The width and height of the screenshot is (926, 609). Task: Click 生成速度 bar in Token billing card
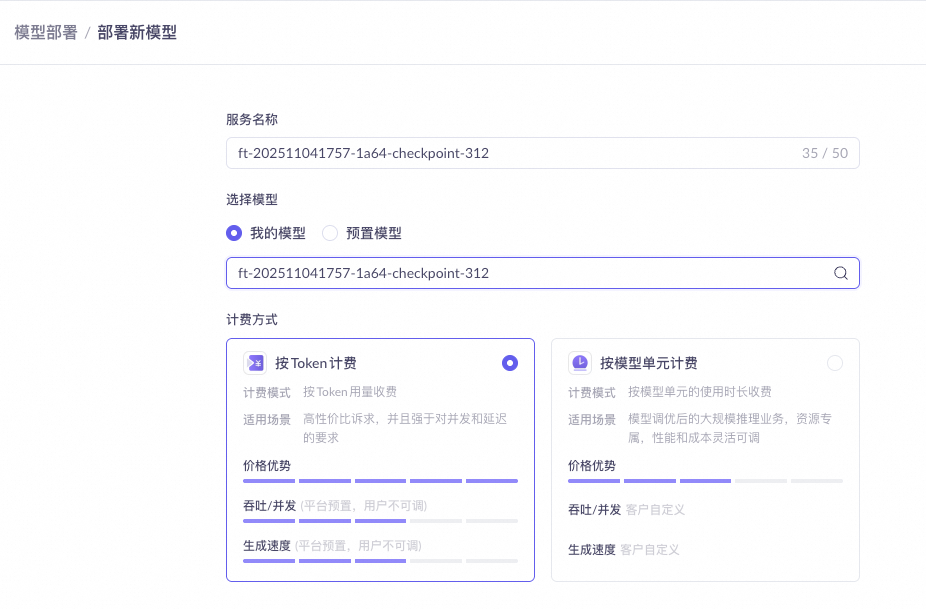pyautogui.click(x=380, y=561)
